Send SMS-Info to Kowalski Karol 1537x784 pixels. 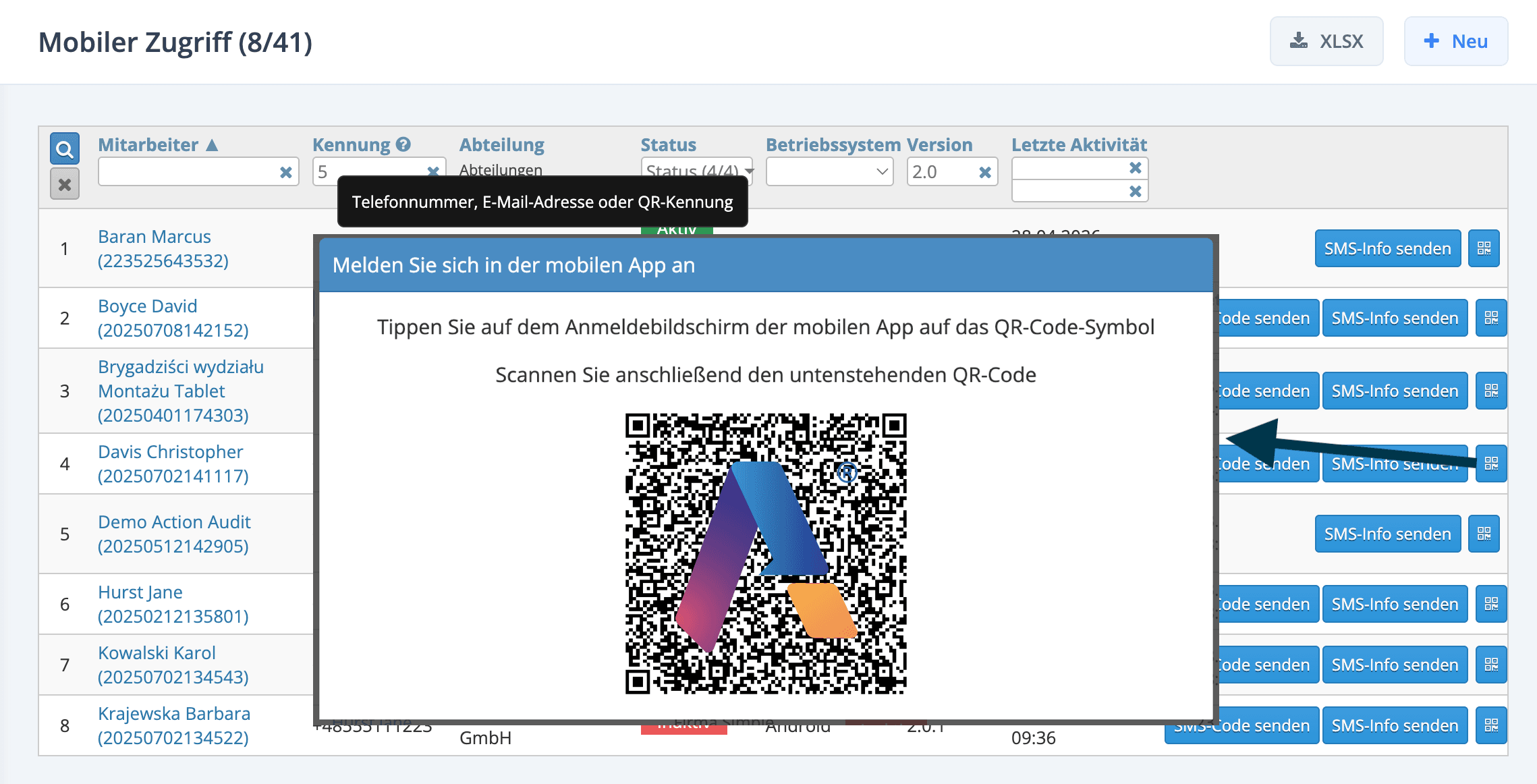1395,665
